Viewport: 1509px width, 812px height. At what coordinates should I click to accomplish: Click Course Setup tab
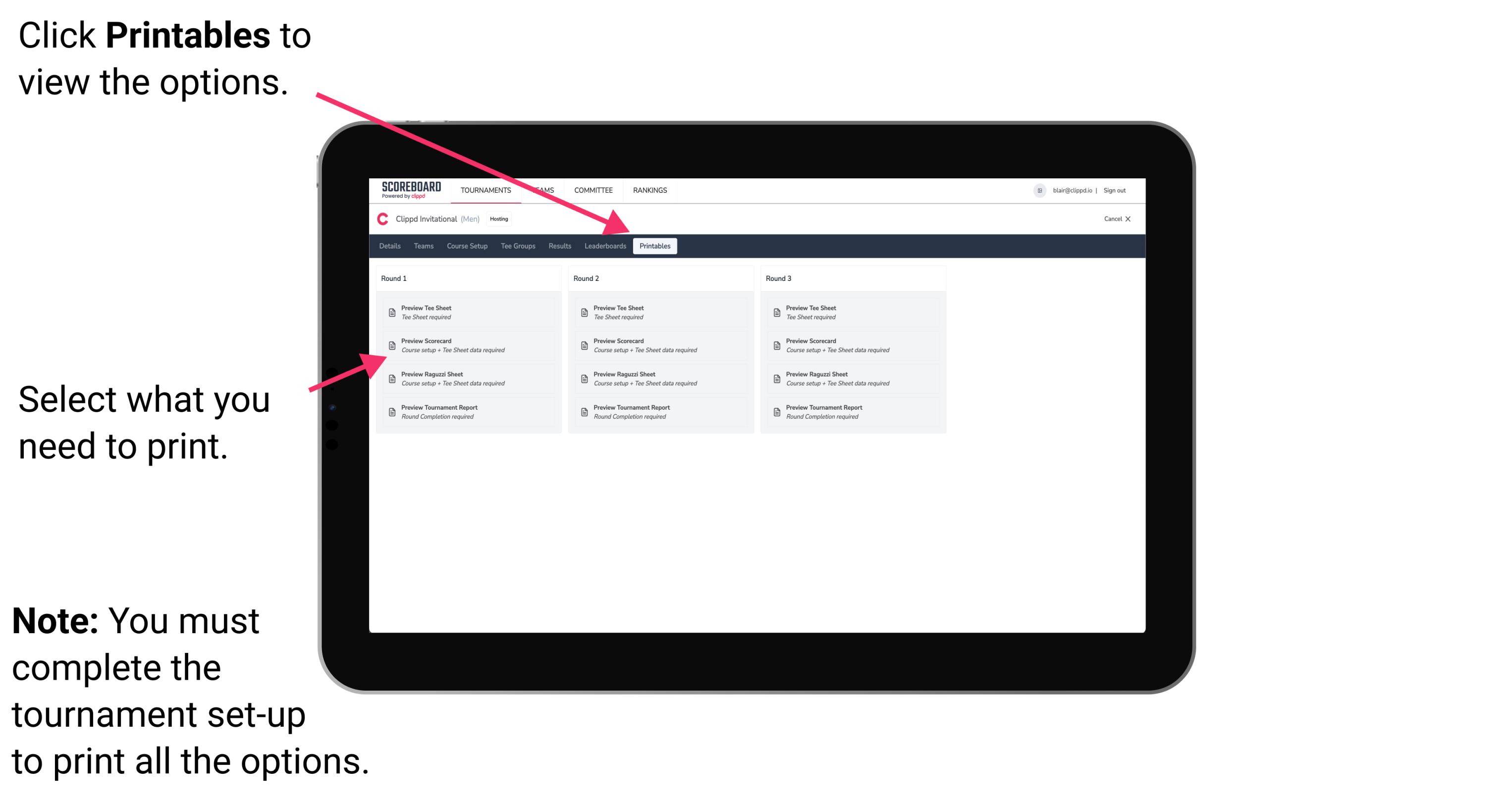pos(466,247)
